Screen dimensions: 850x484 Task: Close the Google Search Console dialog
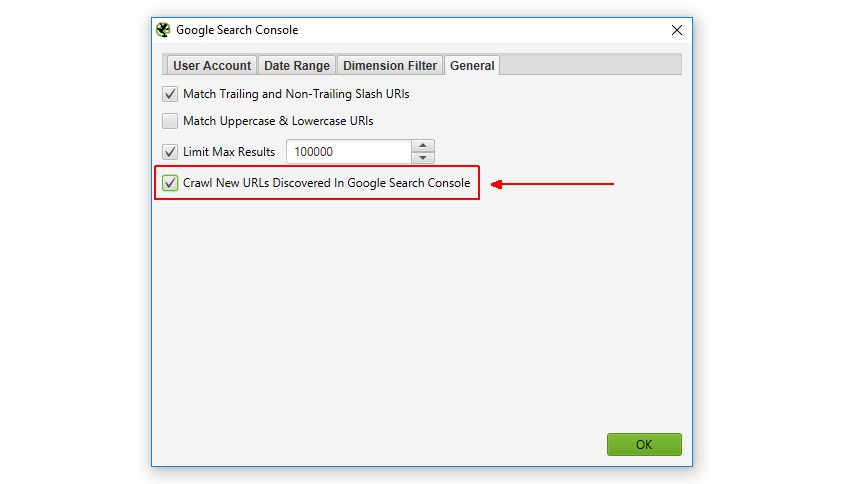[x=677, y=30]
